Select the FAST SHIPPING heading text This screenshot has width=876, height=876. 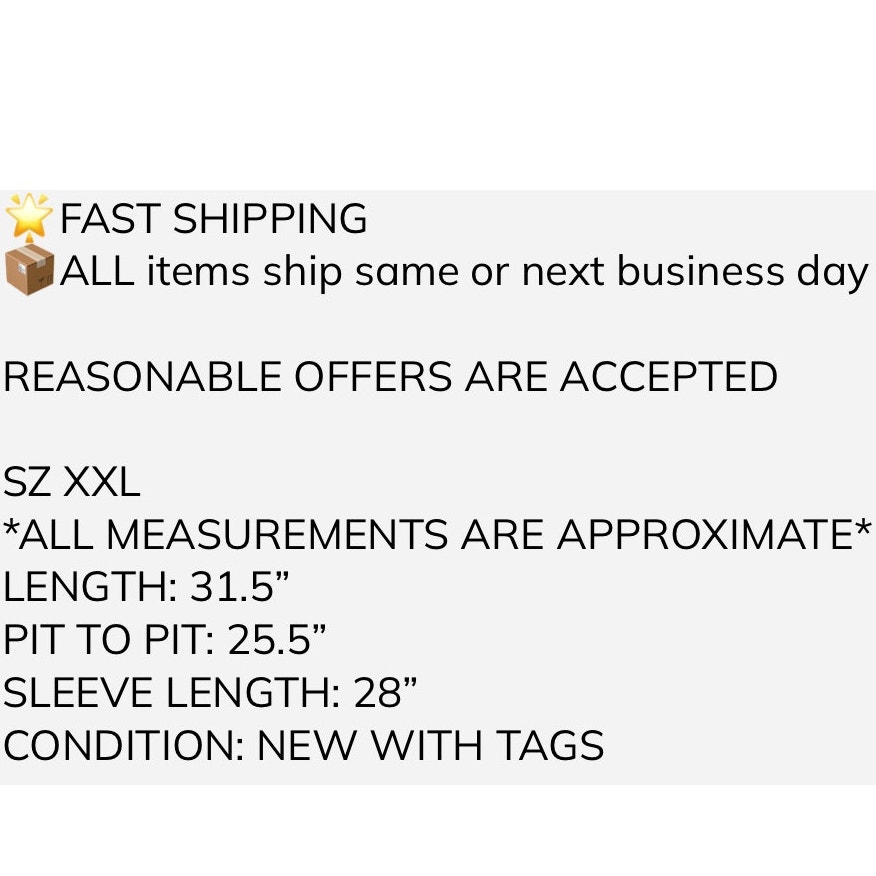pos(213,218)
